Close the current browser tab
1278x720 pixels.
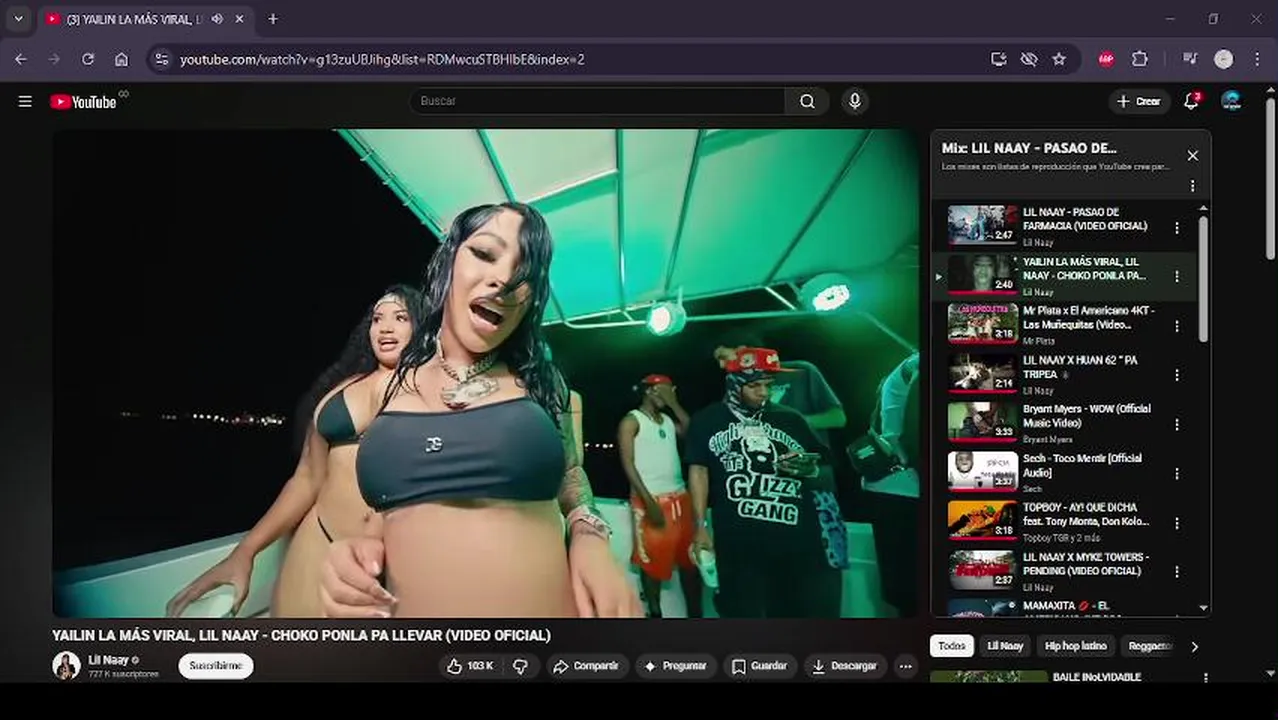pos(239,19)
